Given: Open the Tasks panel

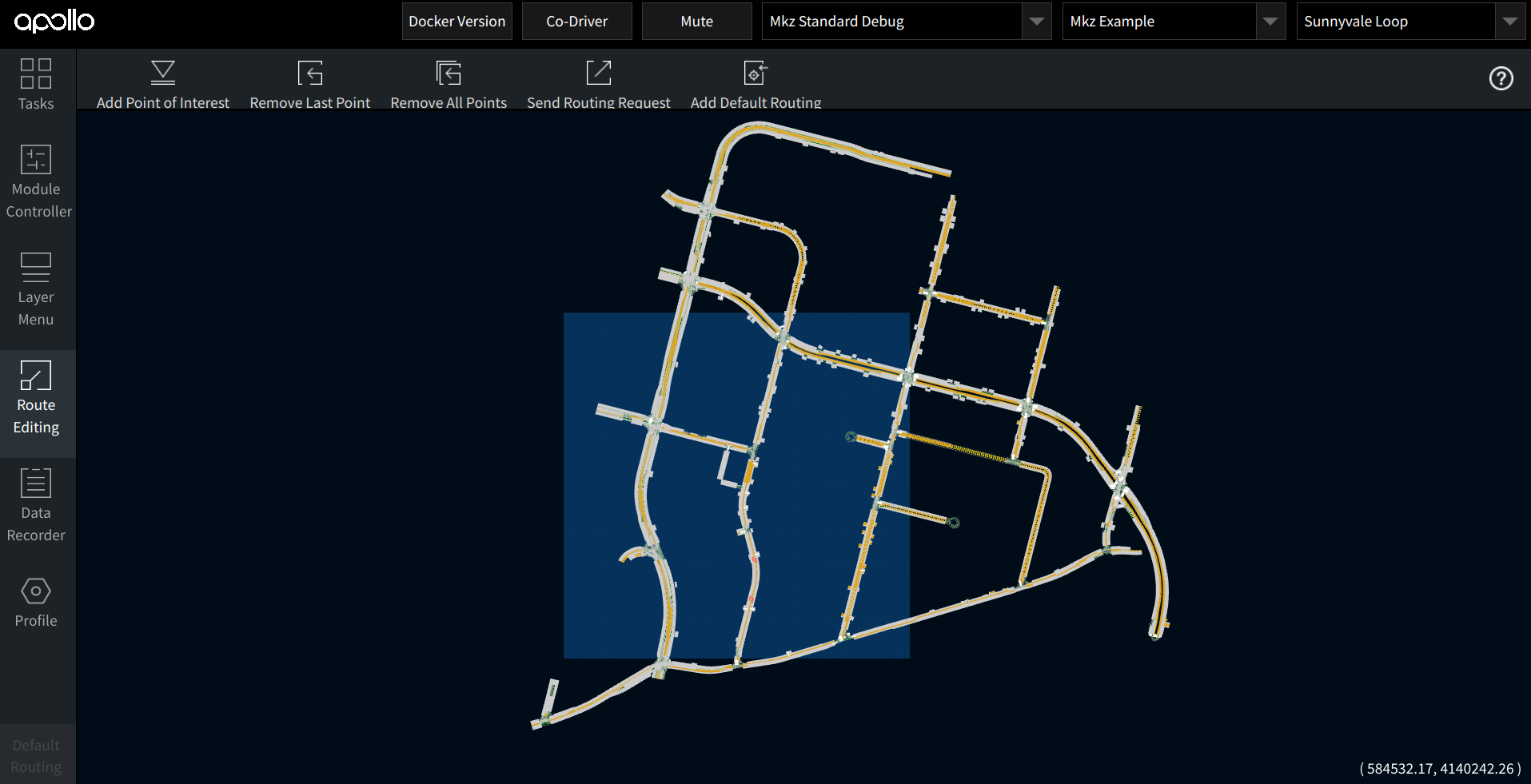Looking at the screenshot, I should 36,84.
